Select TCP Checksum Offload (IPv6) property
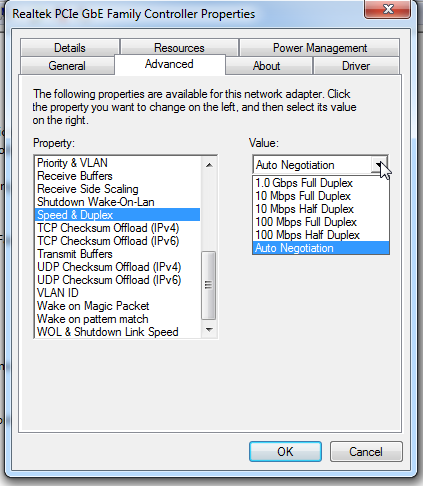423x486 pixels. click(x=117, y=241)
